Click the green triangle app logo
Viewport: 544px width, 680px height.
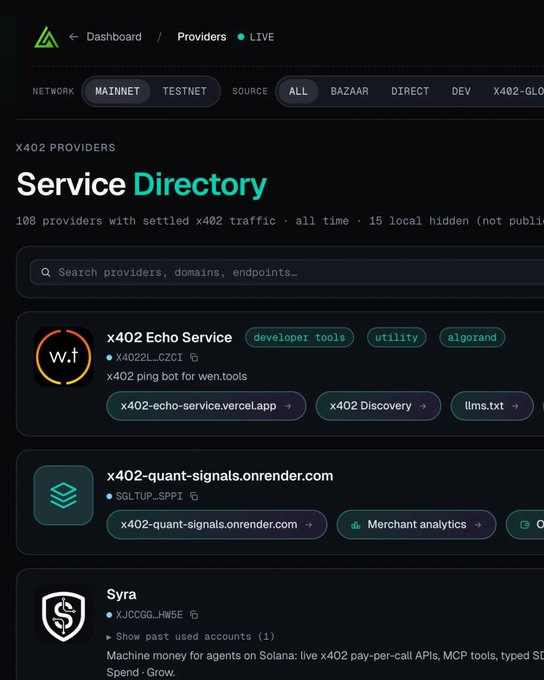click(46, 37)
